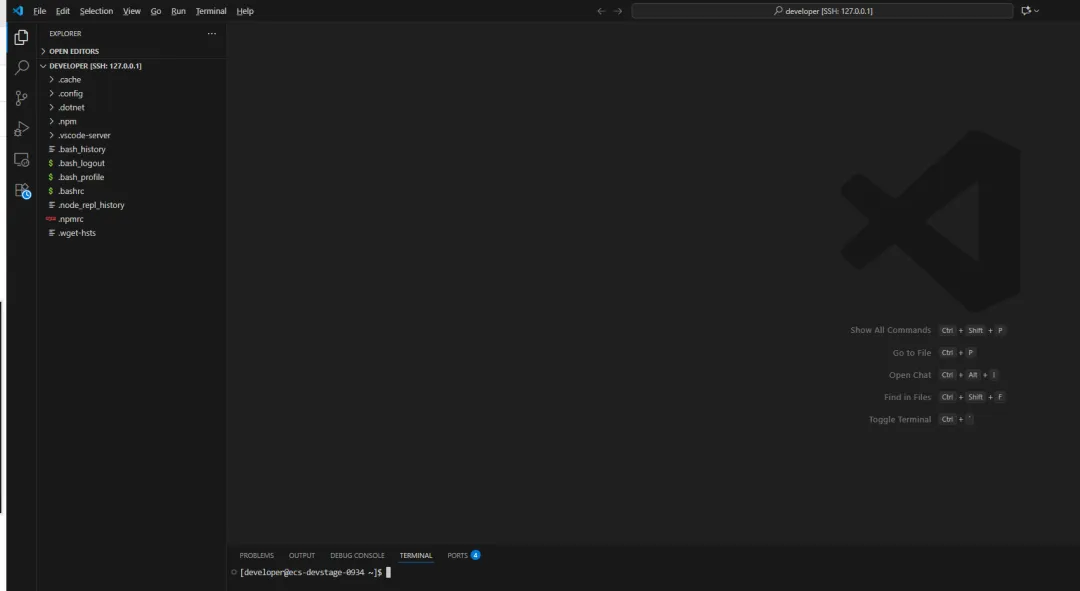Open the Copilot chat icon in title bar
1080x591 pixels.
click(1026, 11)
